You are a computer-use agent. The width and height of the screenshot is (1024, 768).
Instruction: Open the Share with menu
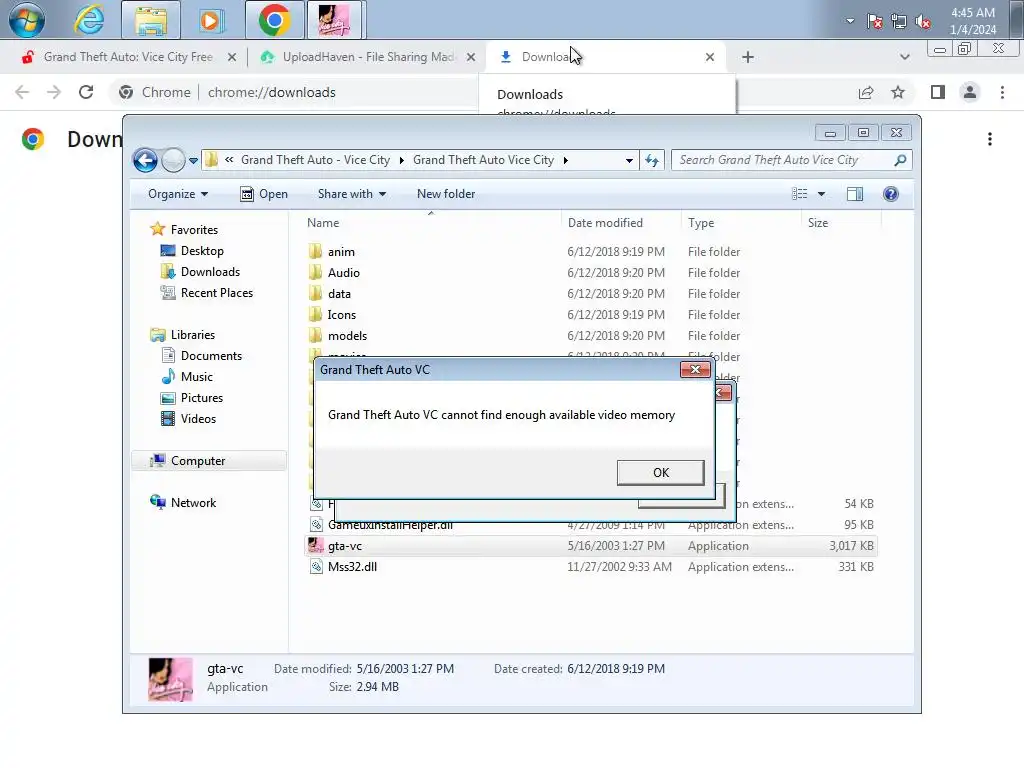point(352,194)
